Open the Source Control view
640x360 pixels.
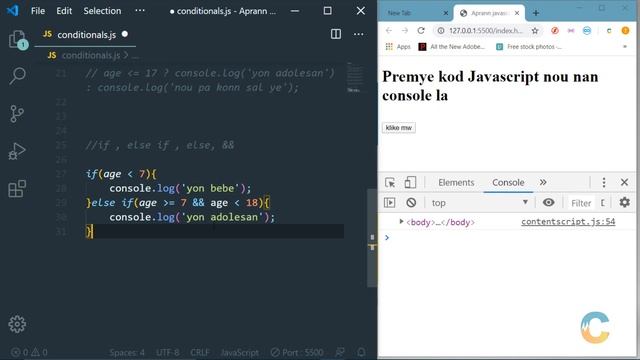[x=17, y=113]
